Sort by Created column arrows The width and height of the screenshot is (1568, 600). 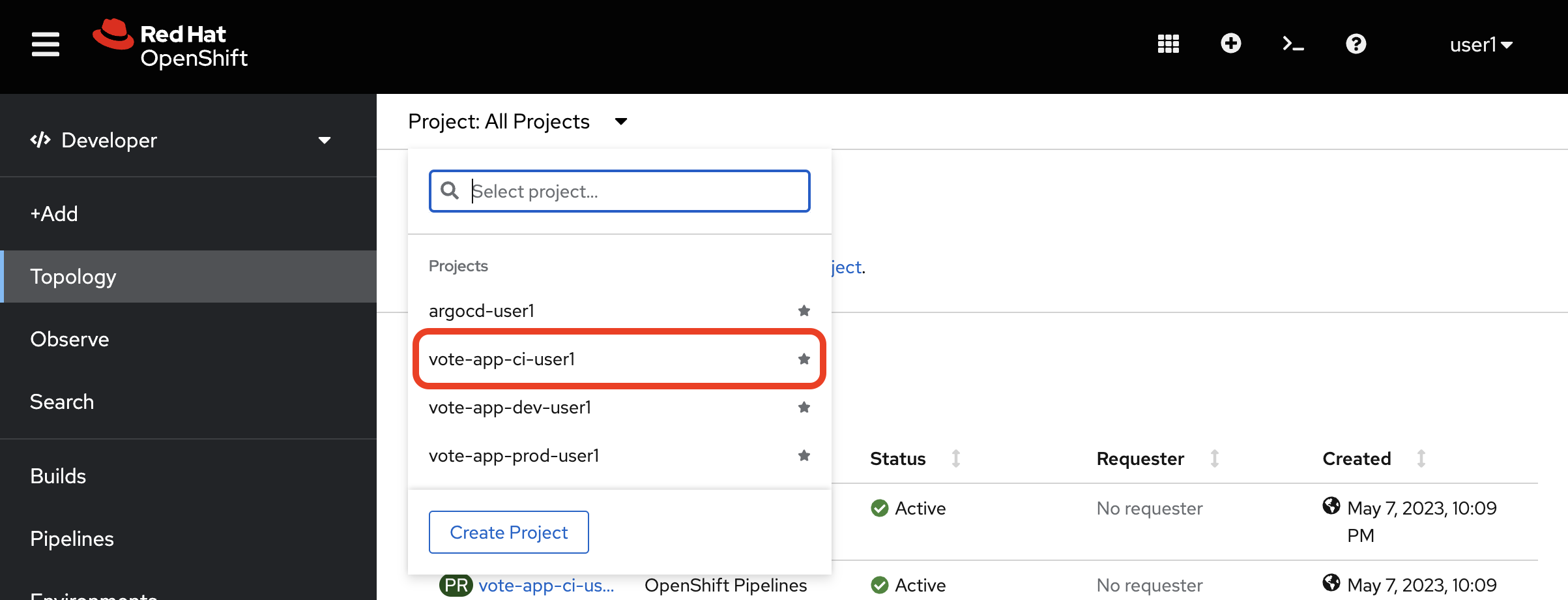point(1421,458)
